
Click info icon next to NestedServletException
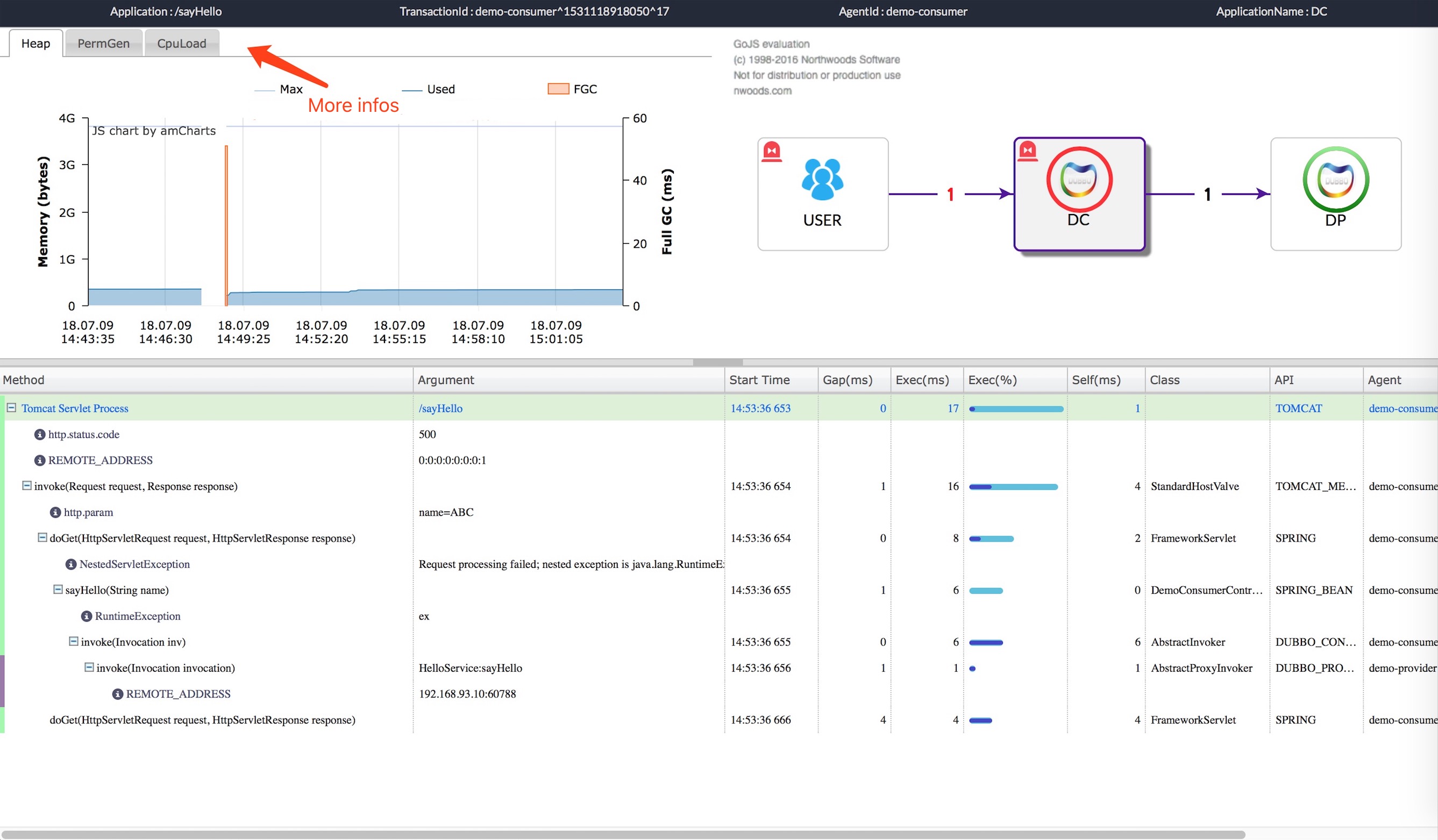coord(71,564)
